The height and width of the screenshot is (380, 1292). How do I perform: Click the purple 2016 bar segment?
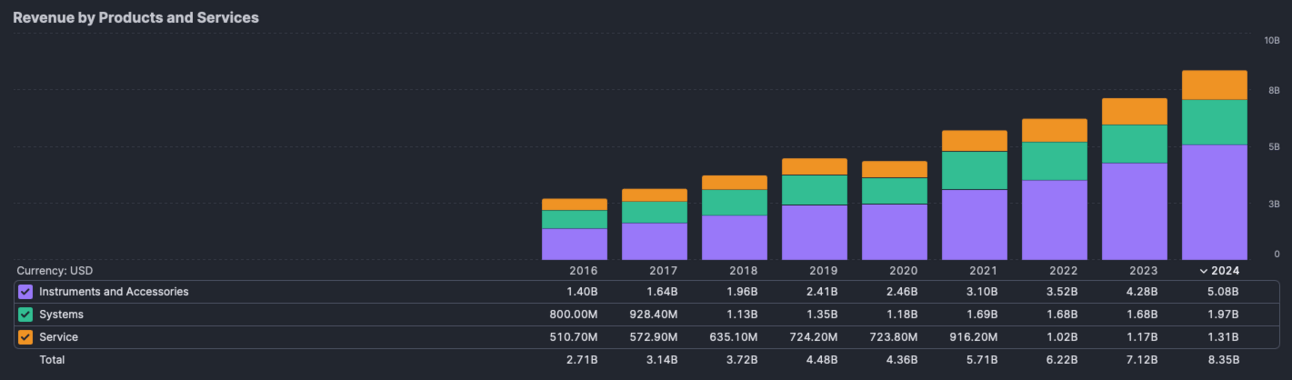[574, 244]
